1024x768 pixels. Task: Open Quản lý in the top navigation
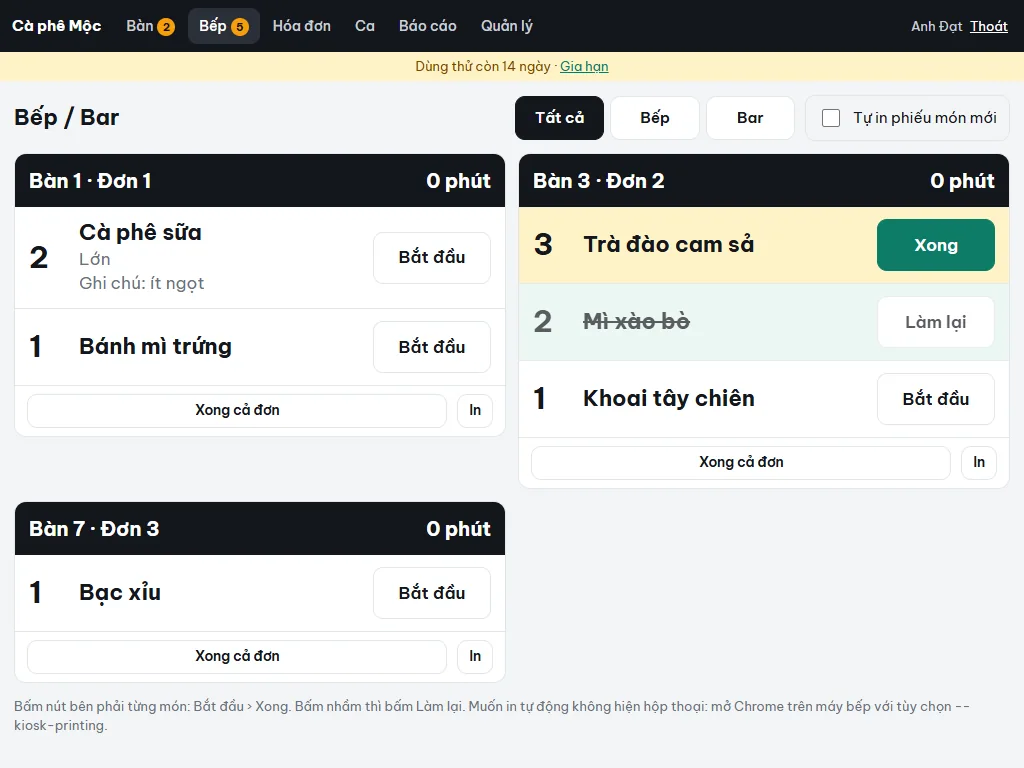(507, 26)
